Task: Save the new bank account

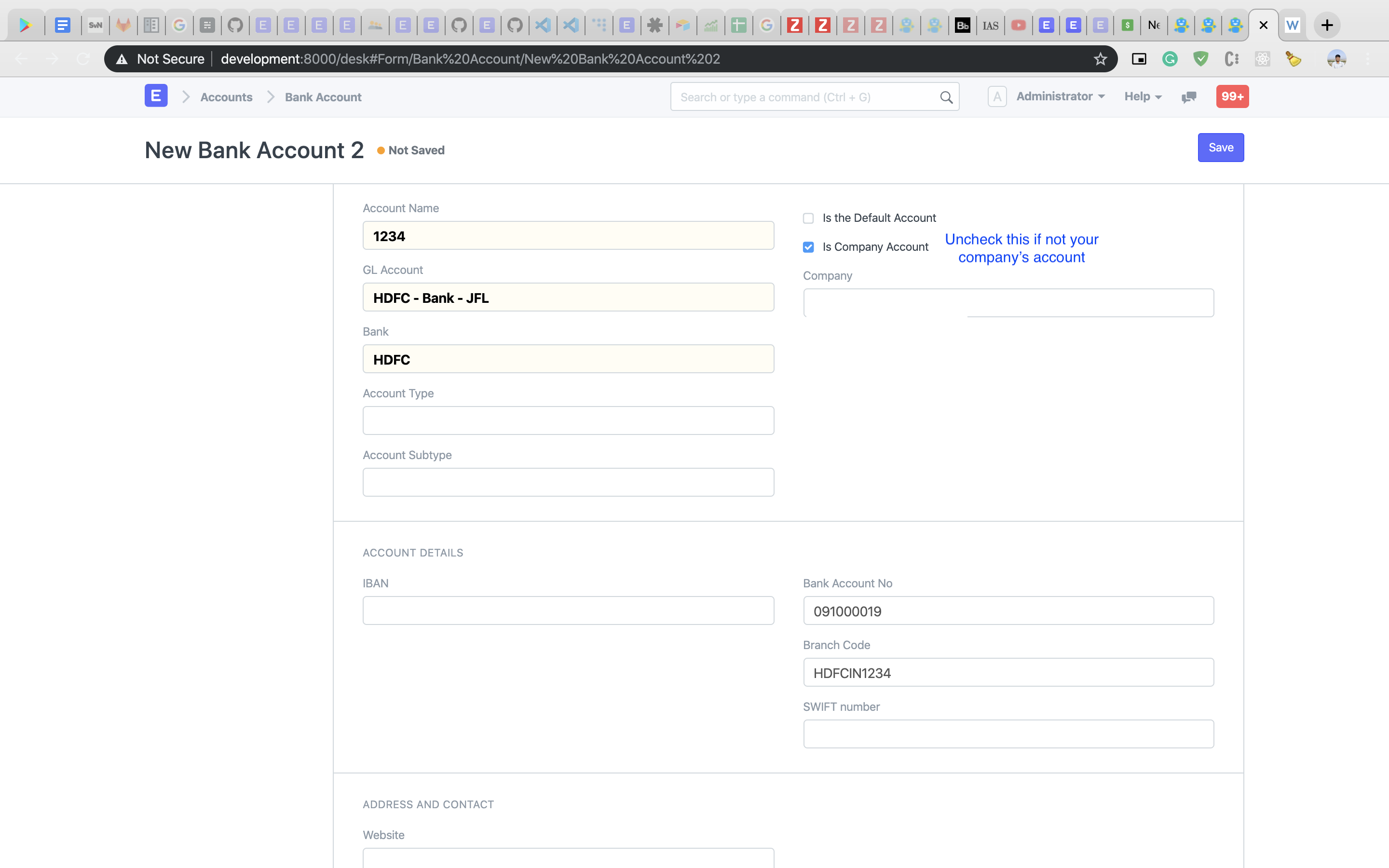Action: point(1221,148)
